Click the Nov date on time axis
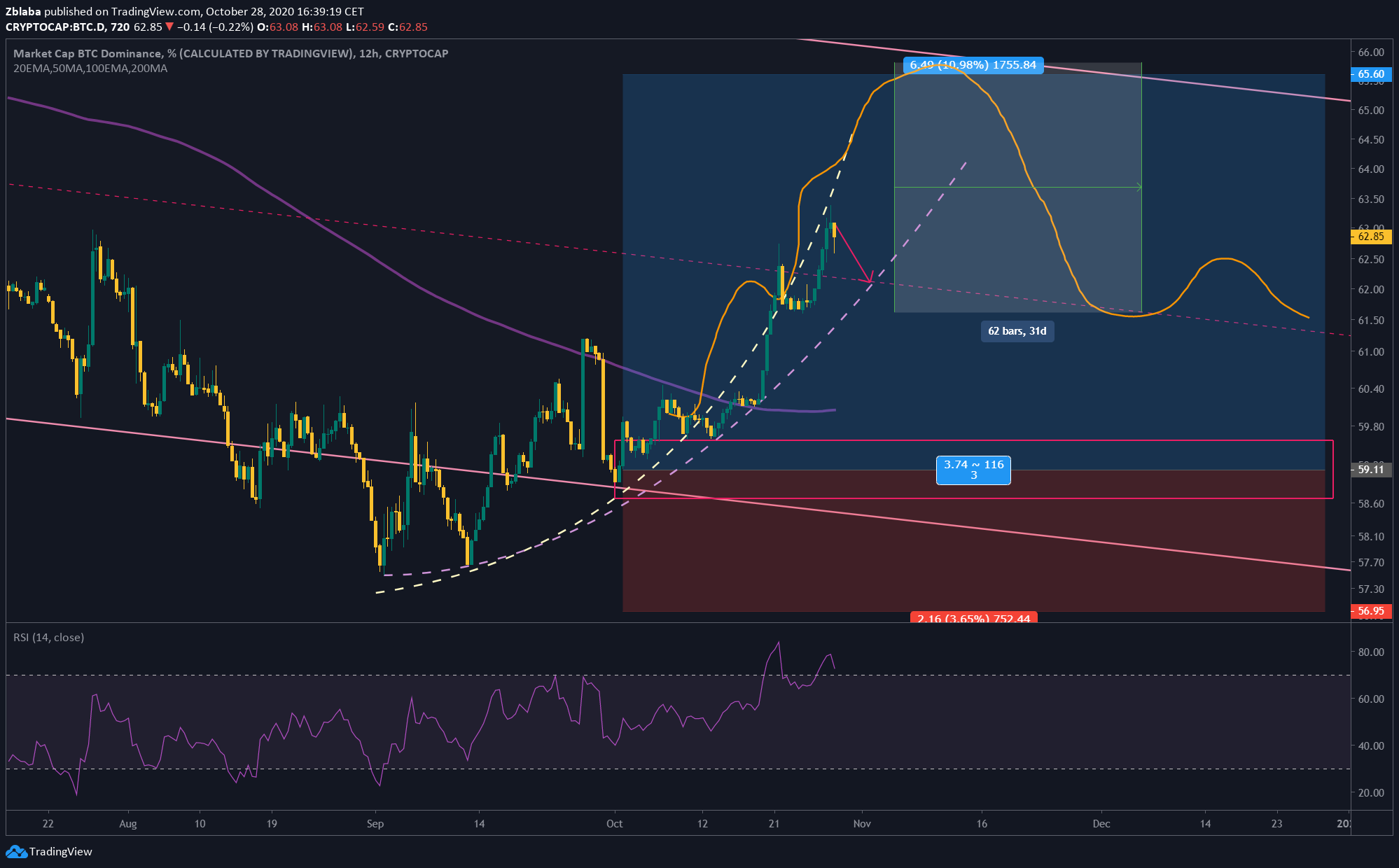Image resolution: width=1399 pixels, height=868 pixels. (x=862, y=823)
